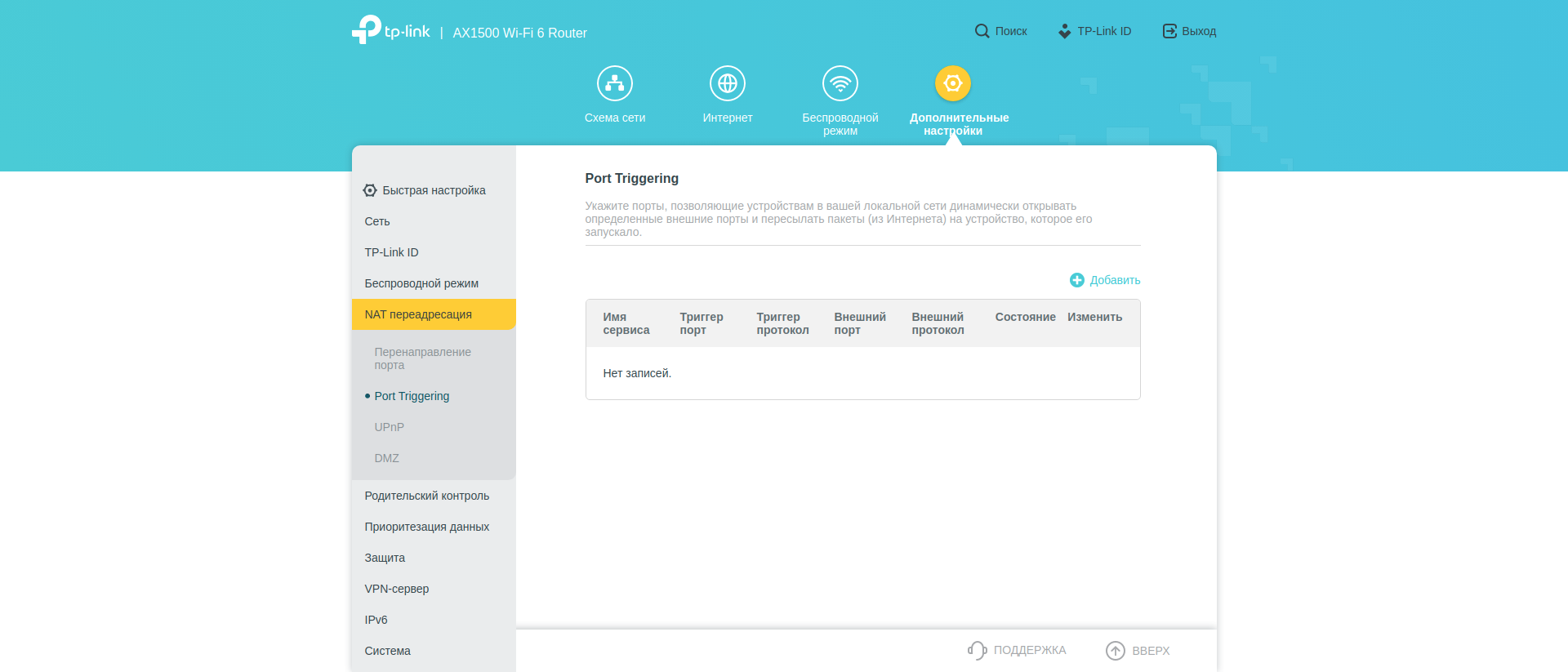The height and width of the screenshot is (672, 1568).
Task: Click the support headset icon
Action: point(977,650)
